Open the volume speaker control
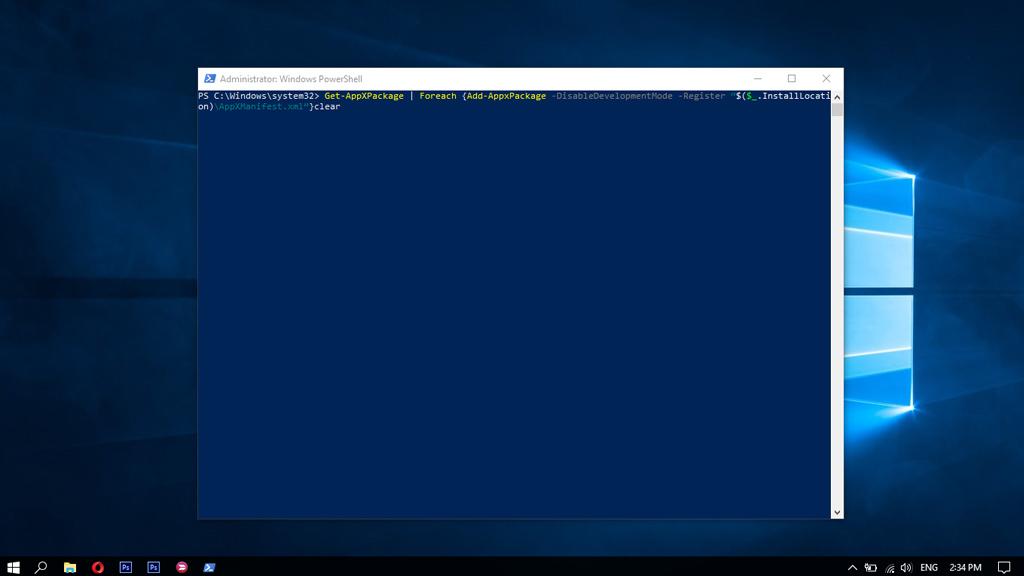 coord(906,567)
